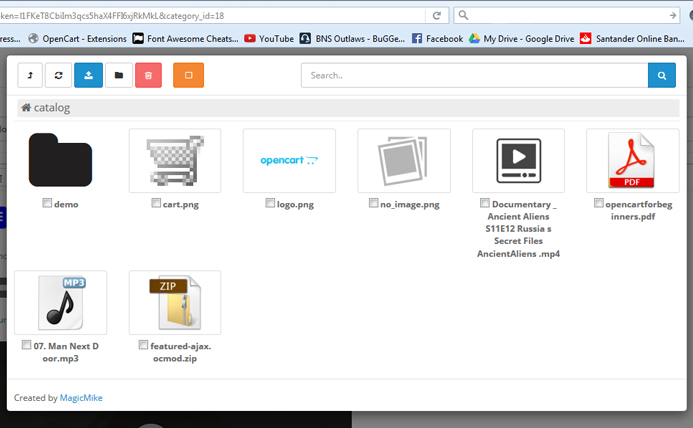Open the Facebook bookmark

pos(438,38)
